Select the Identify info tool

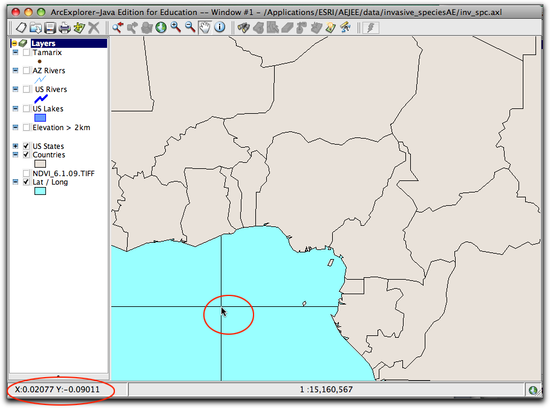220,27
